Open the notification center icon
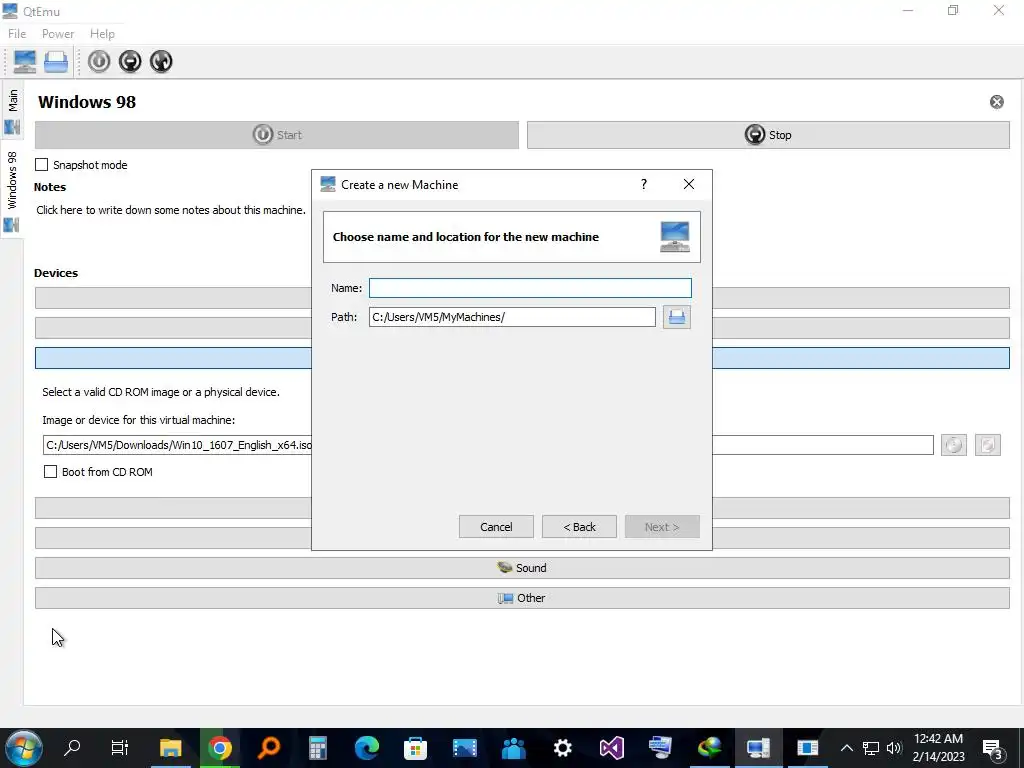 993,749
